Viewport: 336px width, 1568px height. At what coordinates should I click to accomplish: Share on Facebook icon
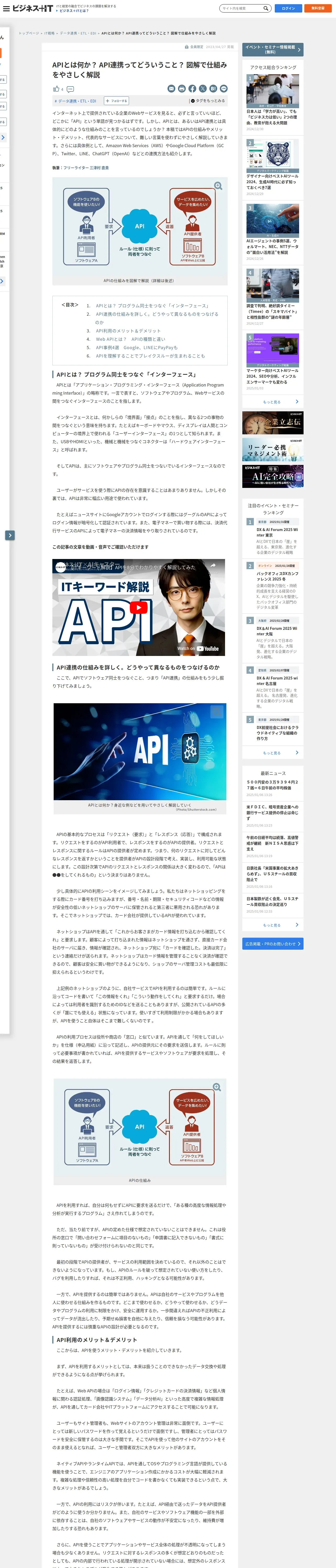point(192,89)
